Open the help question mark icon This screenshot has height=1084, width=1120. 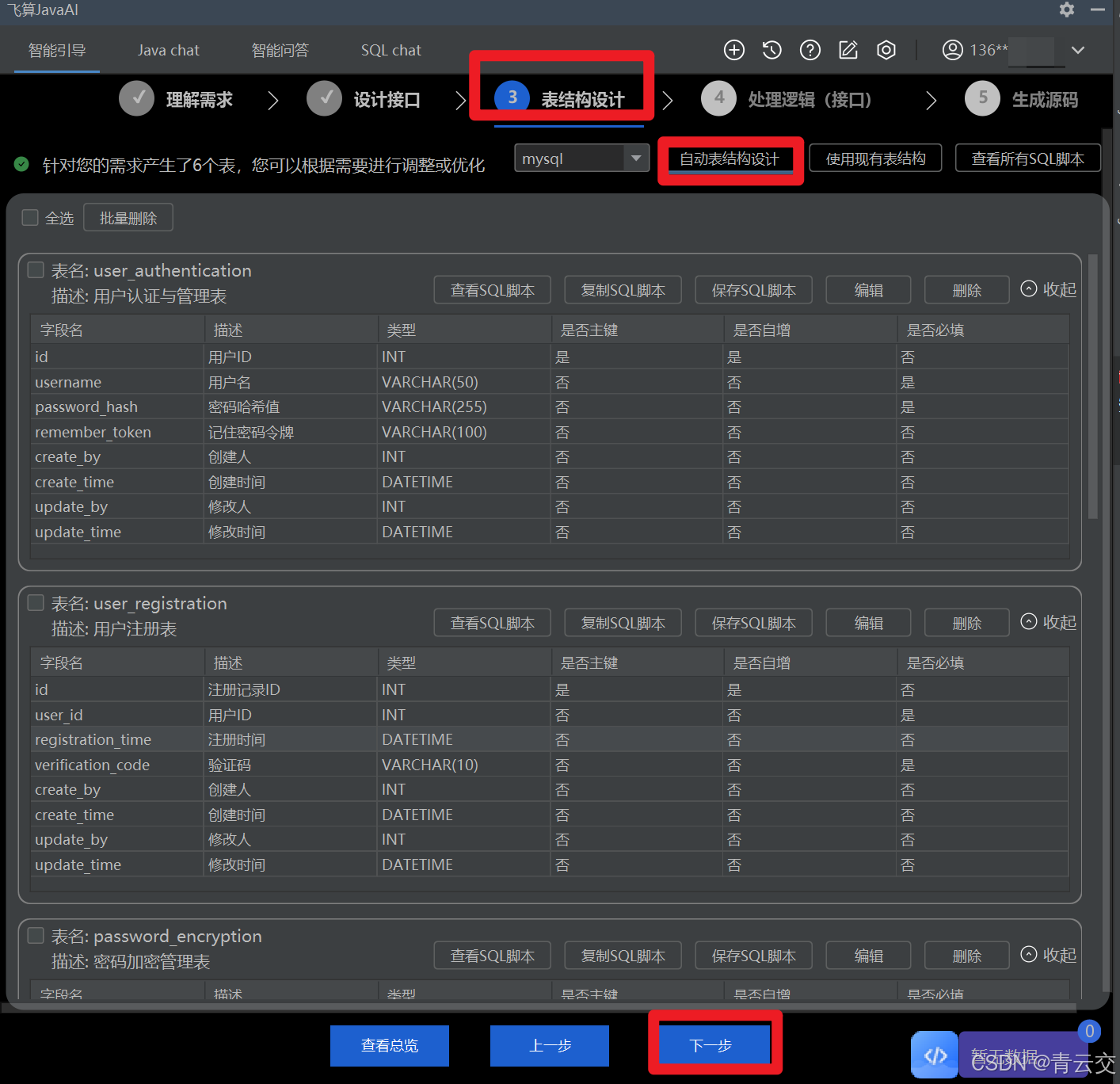tap(810, 50)
